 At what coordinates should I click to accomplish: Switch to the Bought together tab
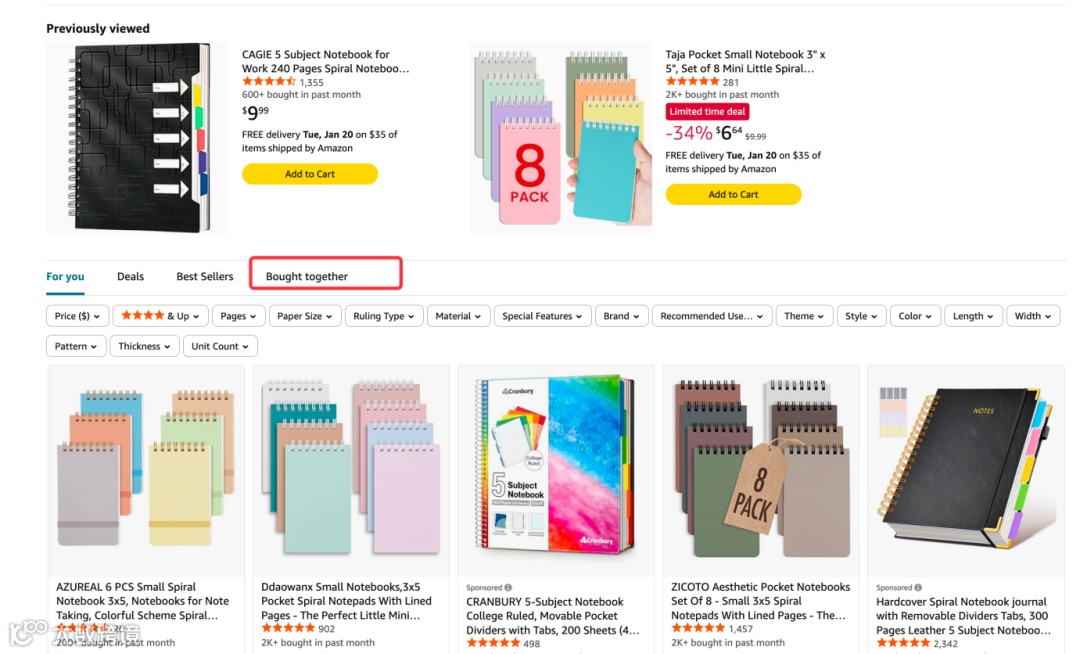[x=307, y=276]
